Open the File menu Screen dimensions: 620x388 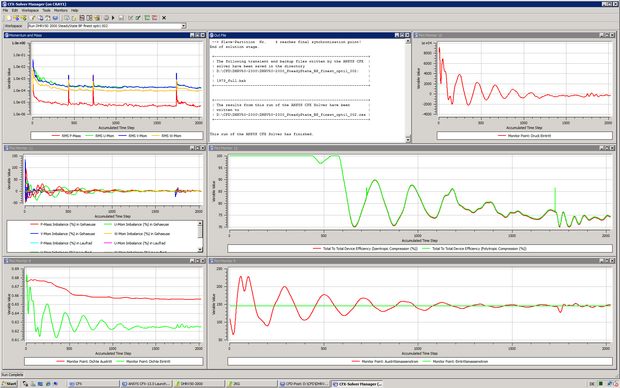(x=5, y=10)
